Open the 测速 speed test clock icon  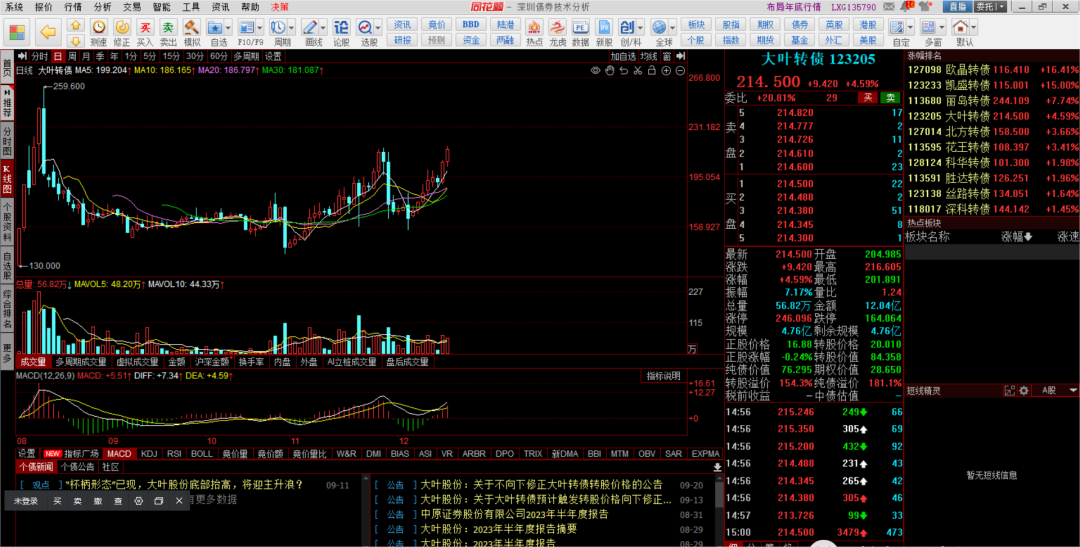click(99, 28)
